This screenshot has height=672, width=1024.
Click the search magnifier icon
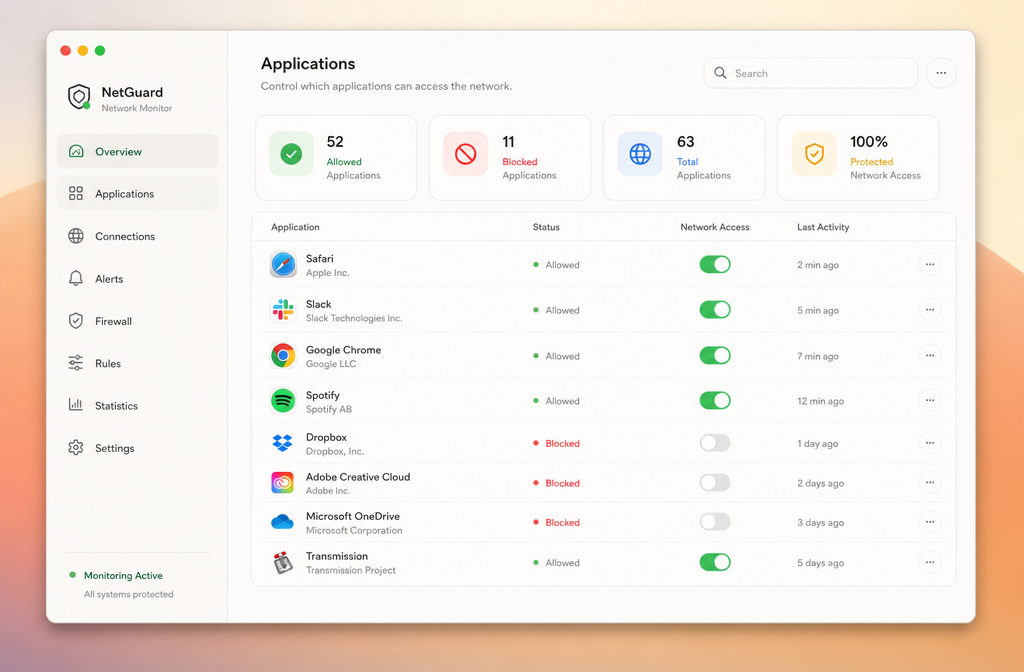(x=720, y=72)
